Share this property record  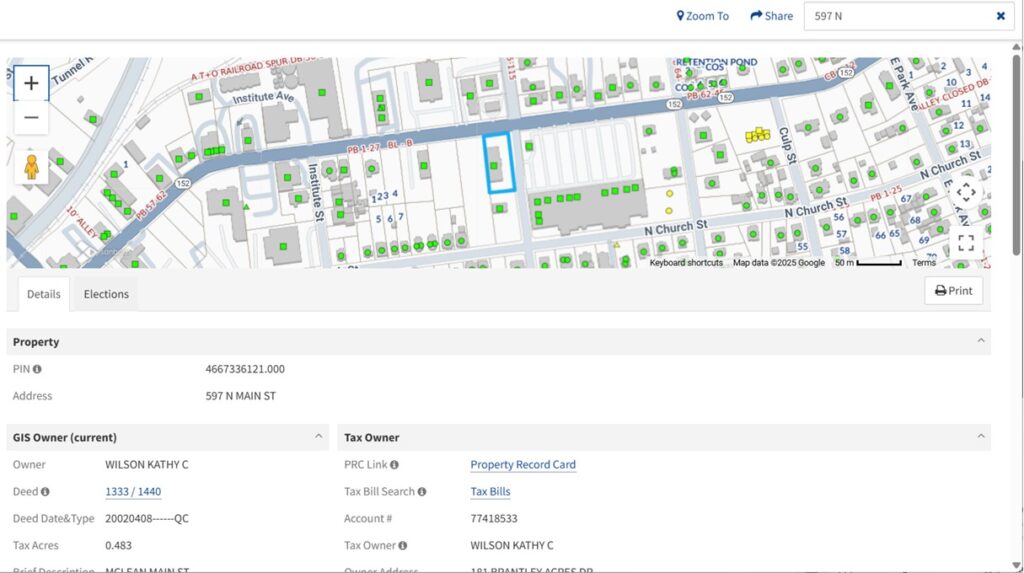[x=771, y=16]
